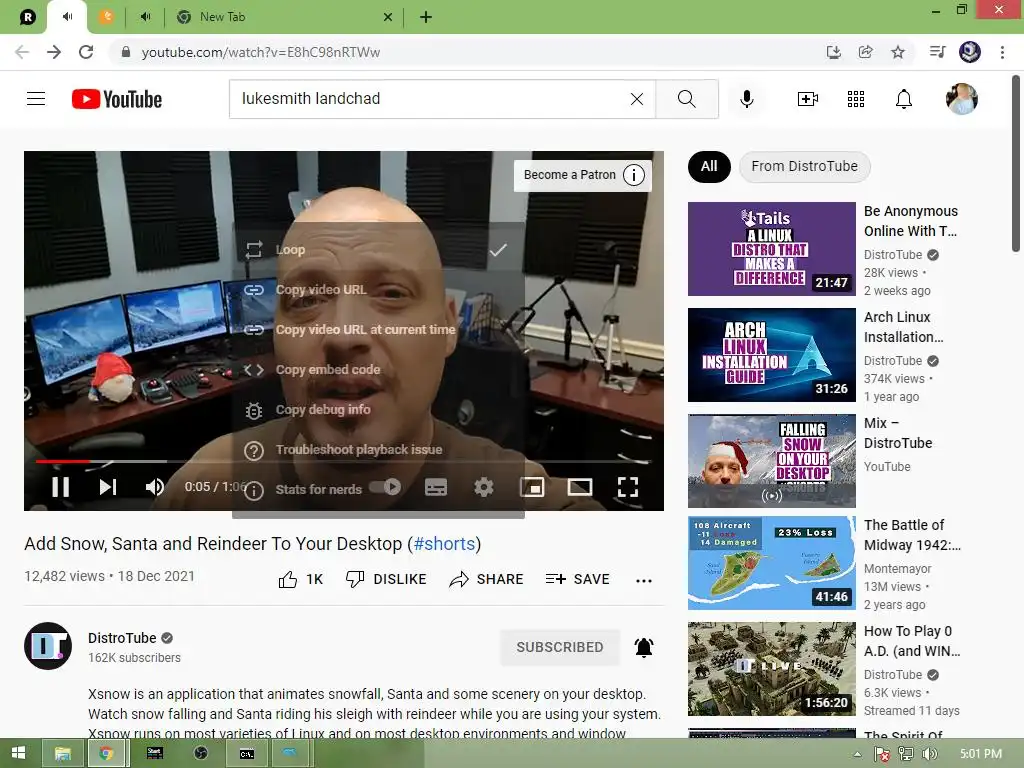Image resolution: width=1024 pixels, height=768 pixels.
Task: Open YouTube apps grid
Action: (856, 99)
